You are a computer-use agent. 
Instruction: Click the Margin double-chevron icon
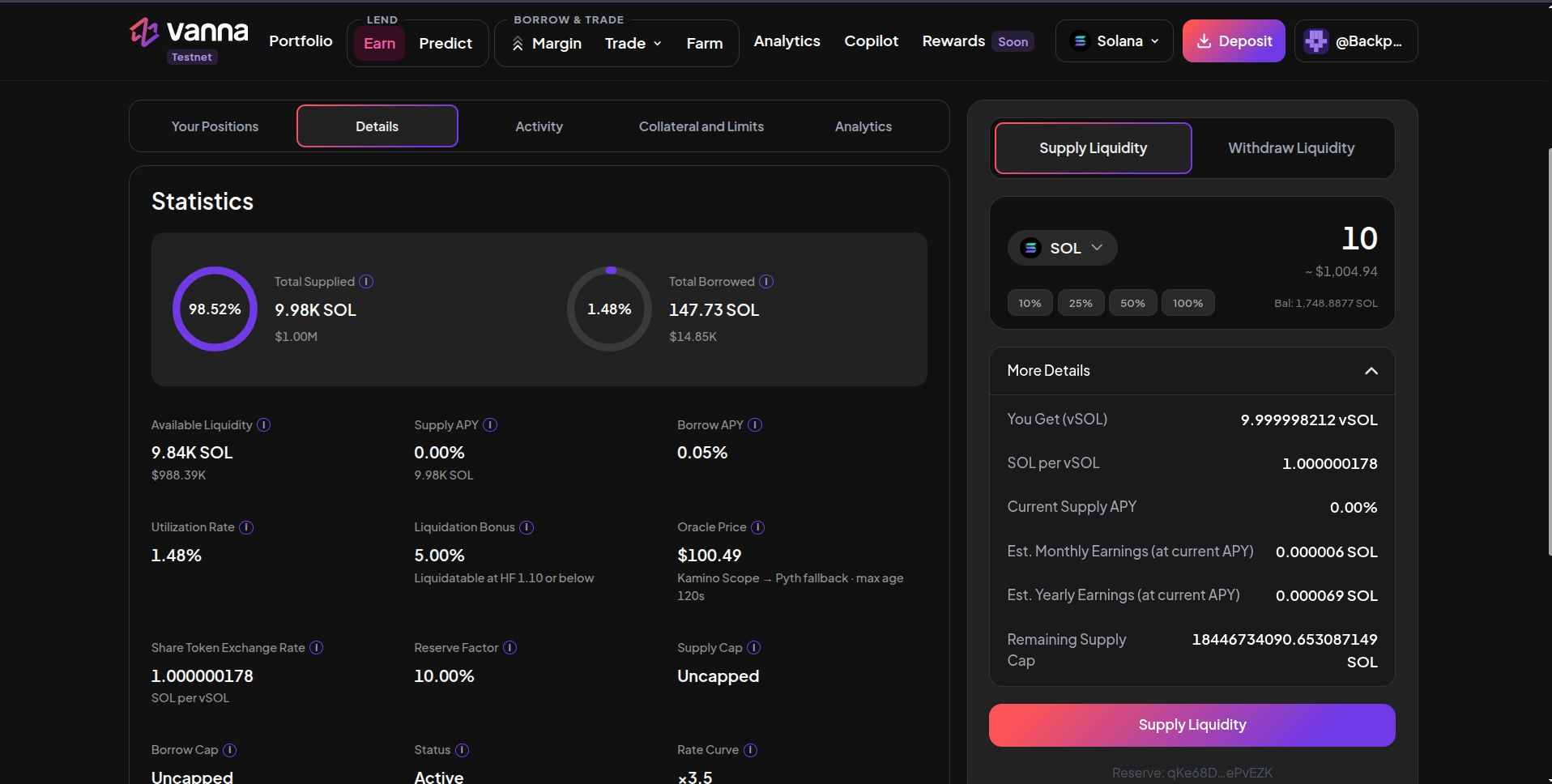pyautogui.click(x=518, y=44)
